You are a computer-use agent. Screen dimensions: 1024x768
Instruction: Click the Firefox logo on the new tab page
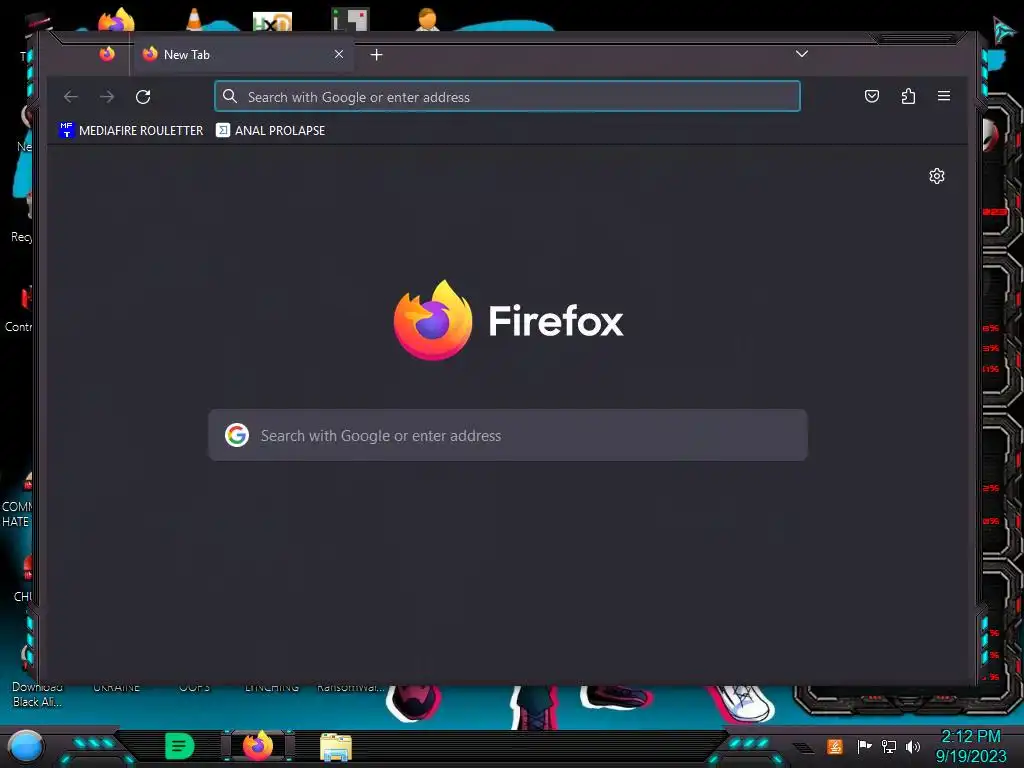433,320
